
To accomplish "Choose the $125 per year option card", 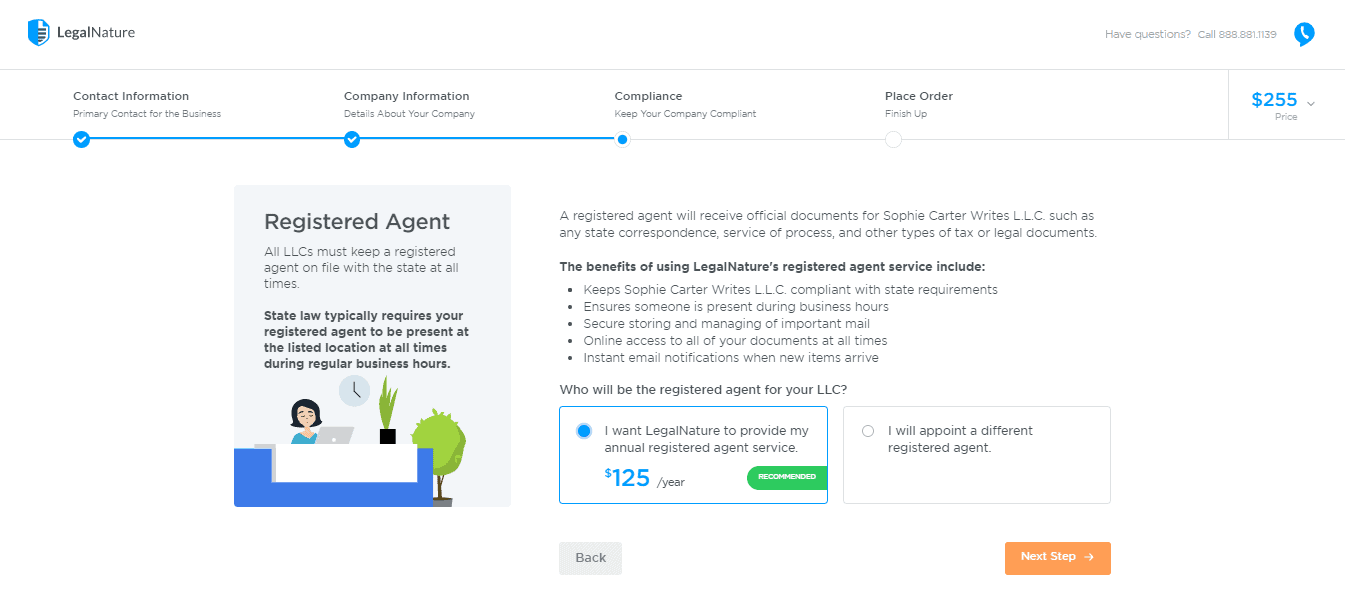I will click(x=693, y=455).
